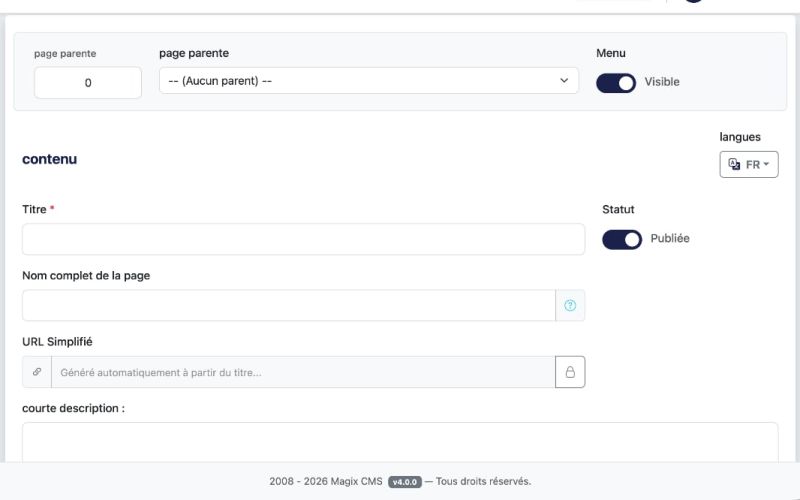This screenshot has width=800, height=500.
Task: Click the v4.0.0 version badge in footer
Action: tap(404, 481)
